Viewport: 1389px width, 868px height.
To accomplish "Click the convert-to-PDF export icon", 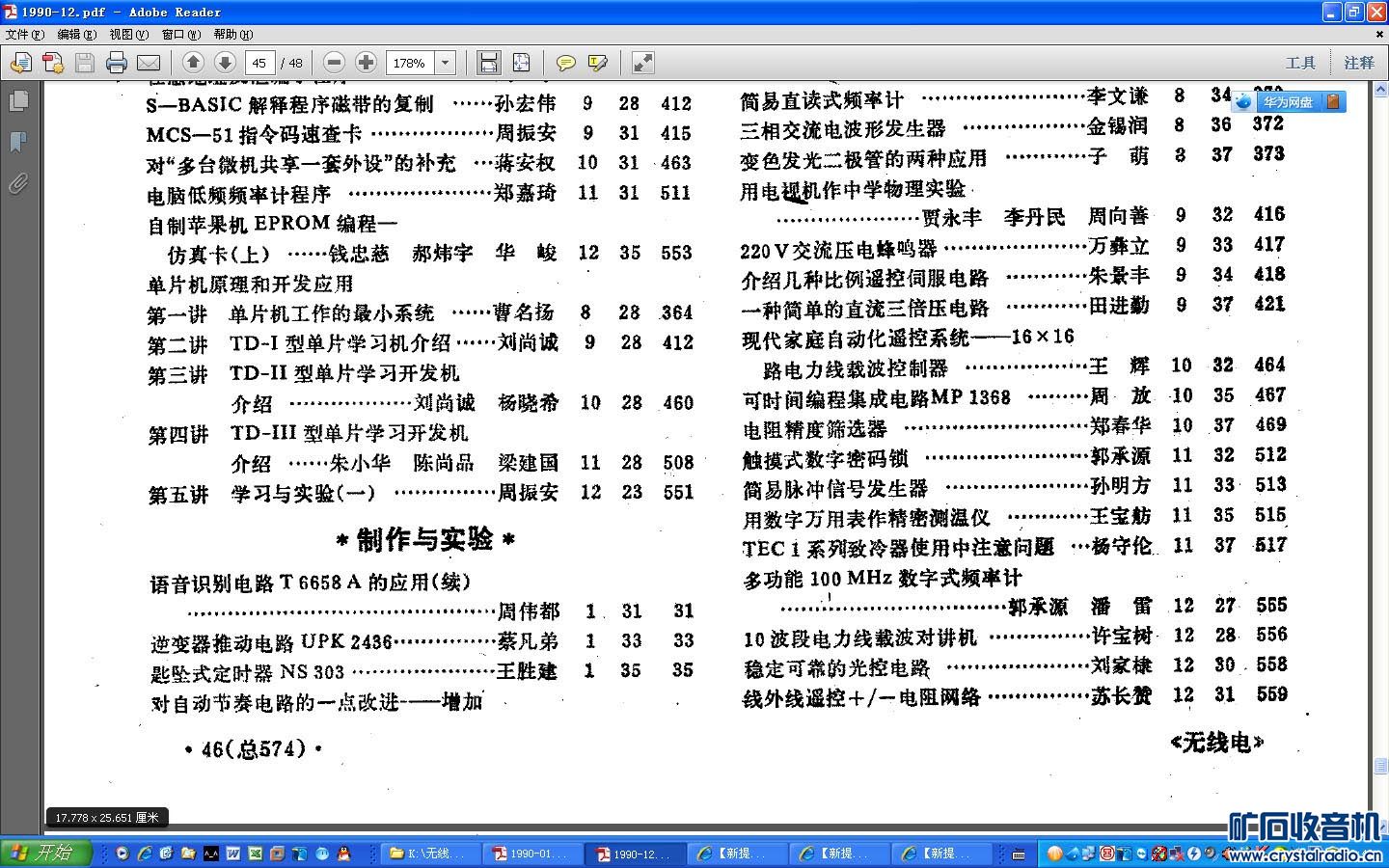I will click(20, 63).
